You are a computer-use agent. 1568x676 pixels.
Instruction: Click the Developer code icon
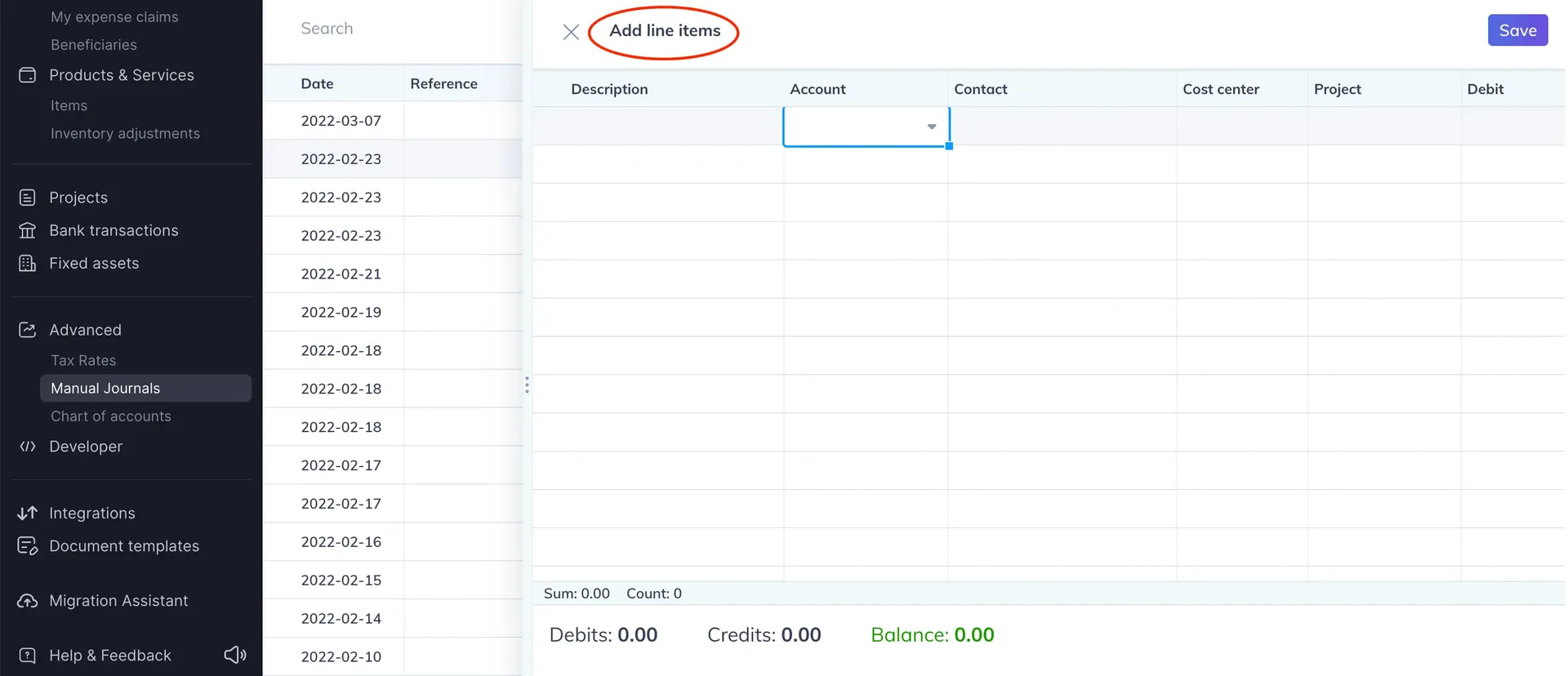(x=28, y=447)
